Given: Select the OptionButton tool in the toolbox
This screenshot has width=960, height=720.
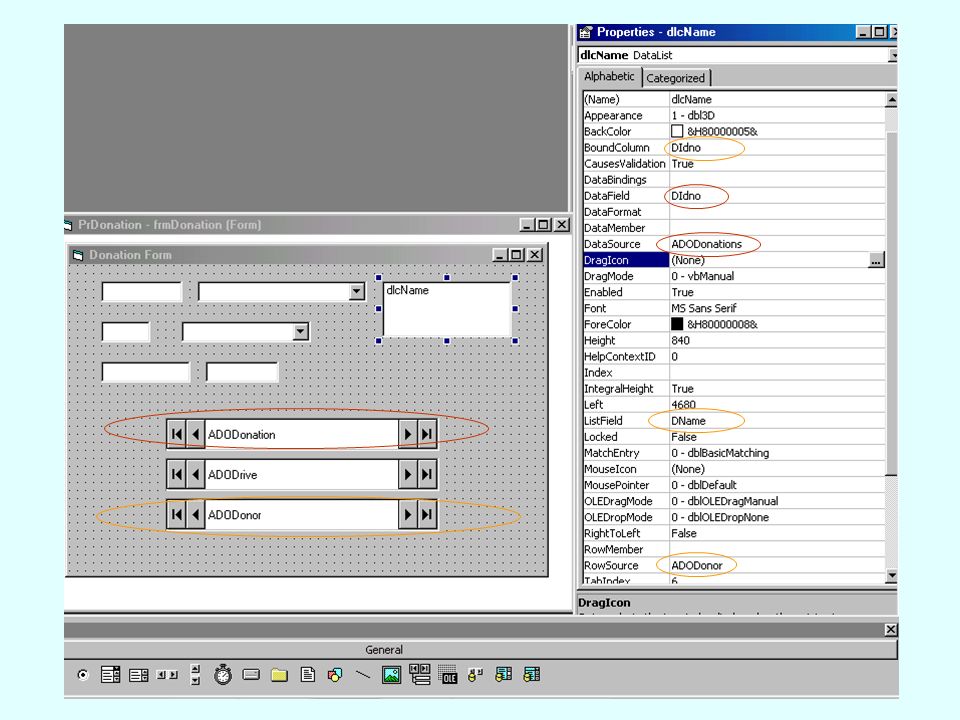Looking at the screenshot, I should (83, 675).
